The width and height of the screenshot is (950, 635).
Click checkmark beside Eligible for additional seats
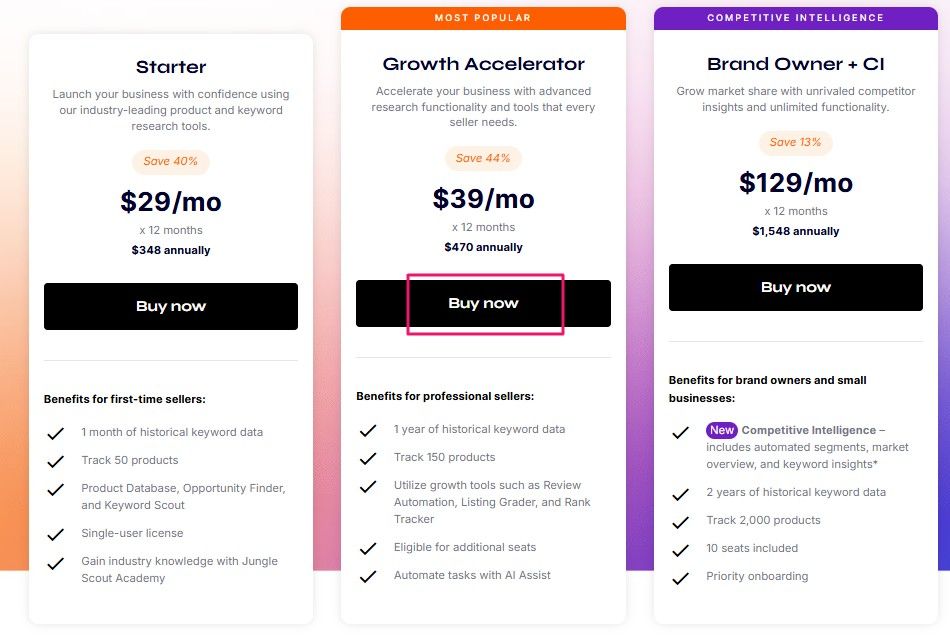coord(368,548)
